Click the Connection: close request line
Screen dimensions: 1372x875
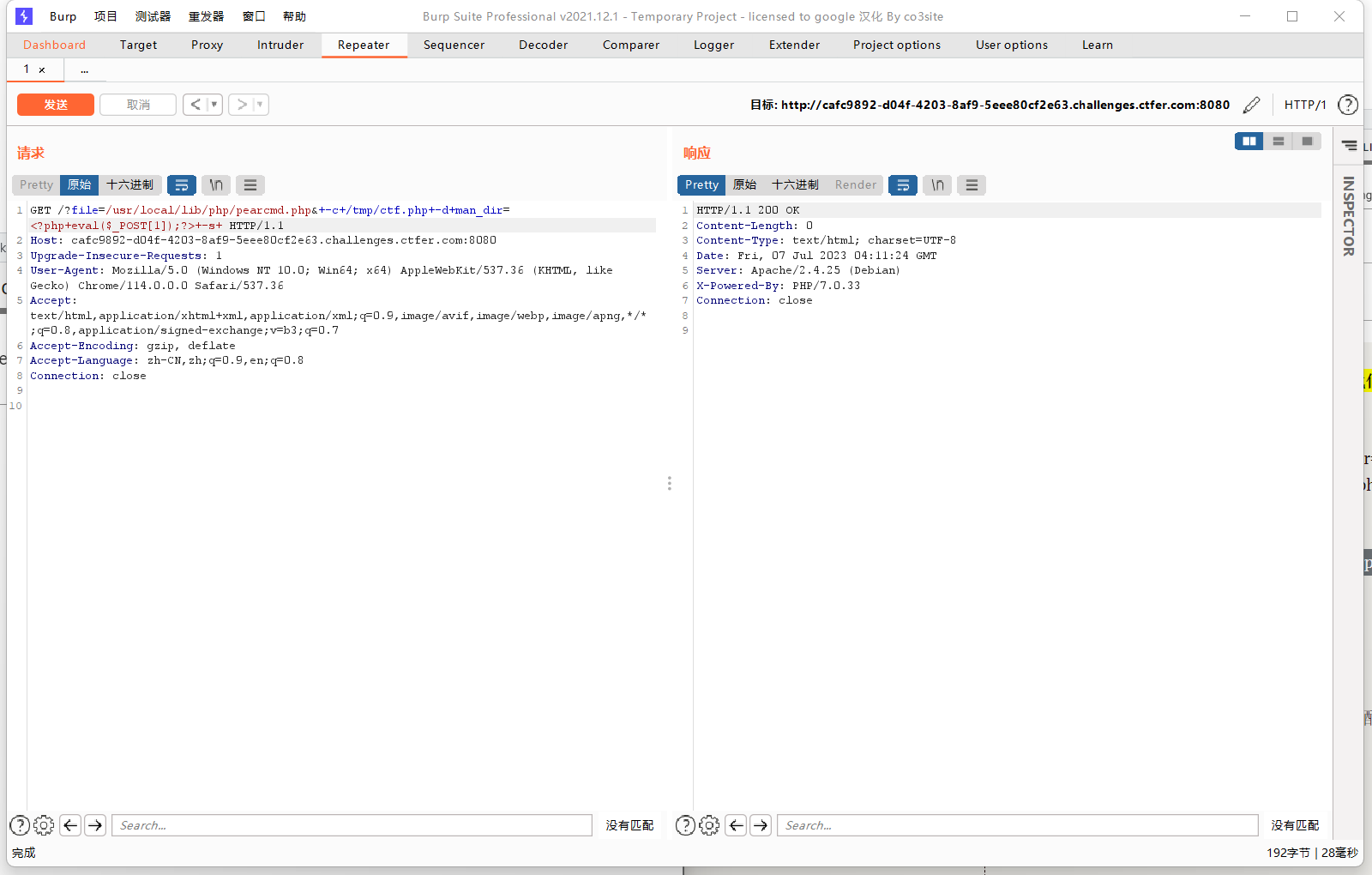[88, 376]
